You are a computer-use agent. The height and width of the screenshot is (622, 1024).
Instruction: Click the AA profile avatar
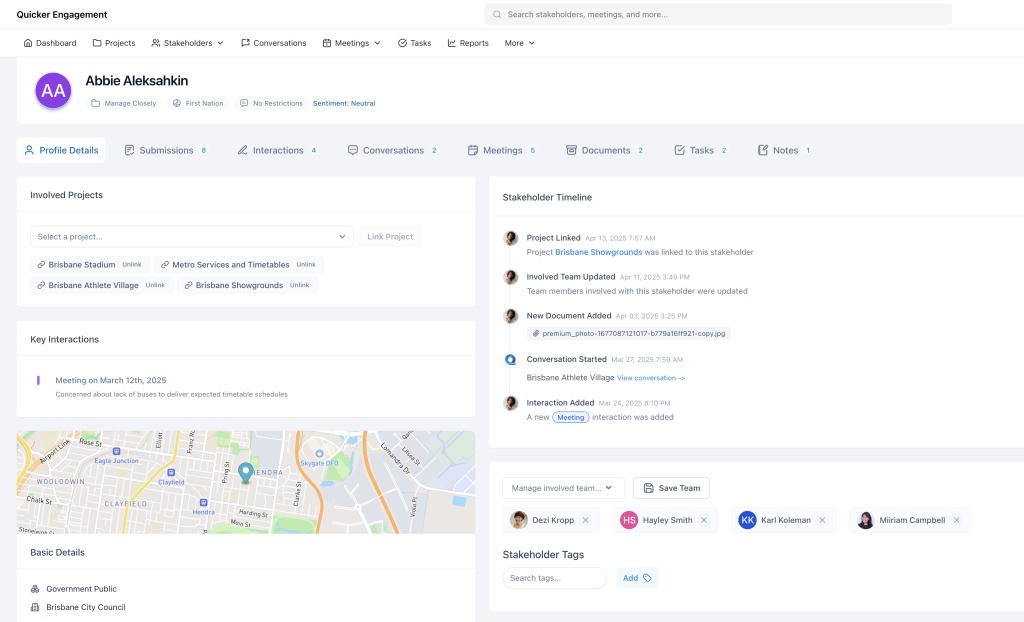[x=53, y=91]
